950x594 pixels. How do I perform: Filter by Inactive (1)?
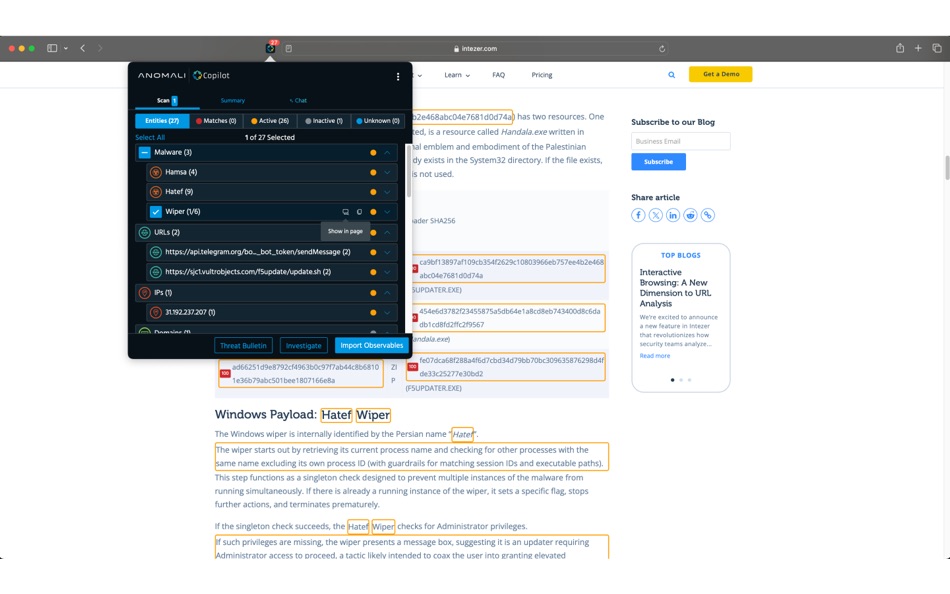[324, 121]
